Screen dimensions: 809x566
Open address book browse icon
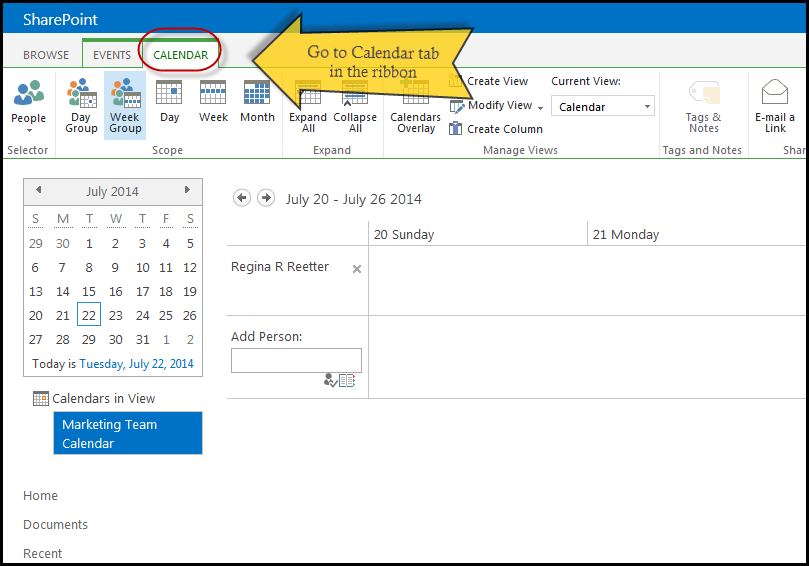coord(347,381)
